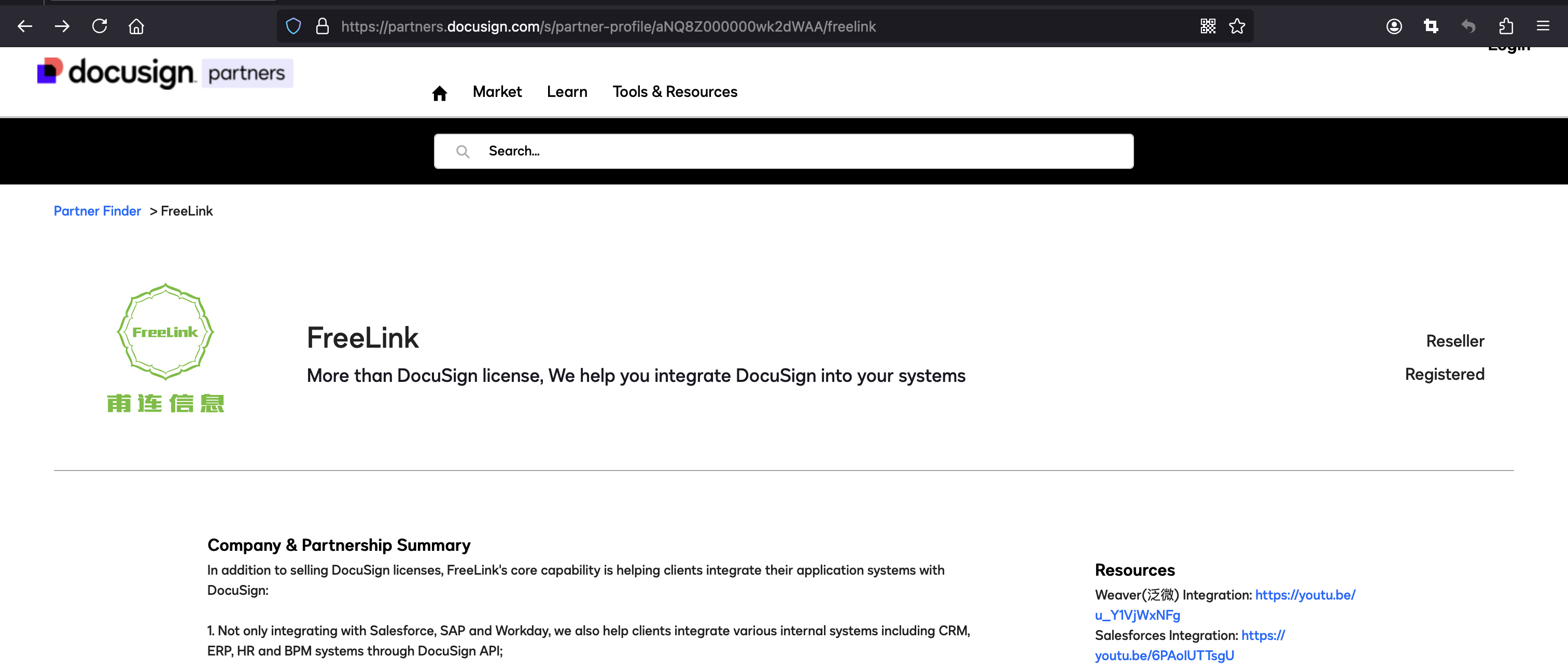Click the padlock site info icon
Viewport: 1568px width, 670px height.
tap(322, 26)
